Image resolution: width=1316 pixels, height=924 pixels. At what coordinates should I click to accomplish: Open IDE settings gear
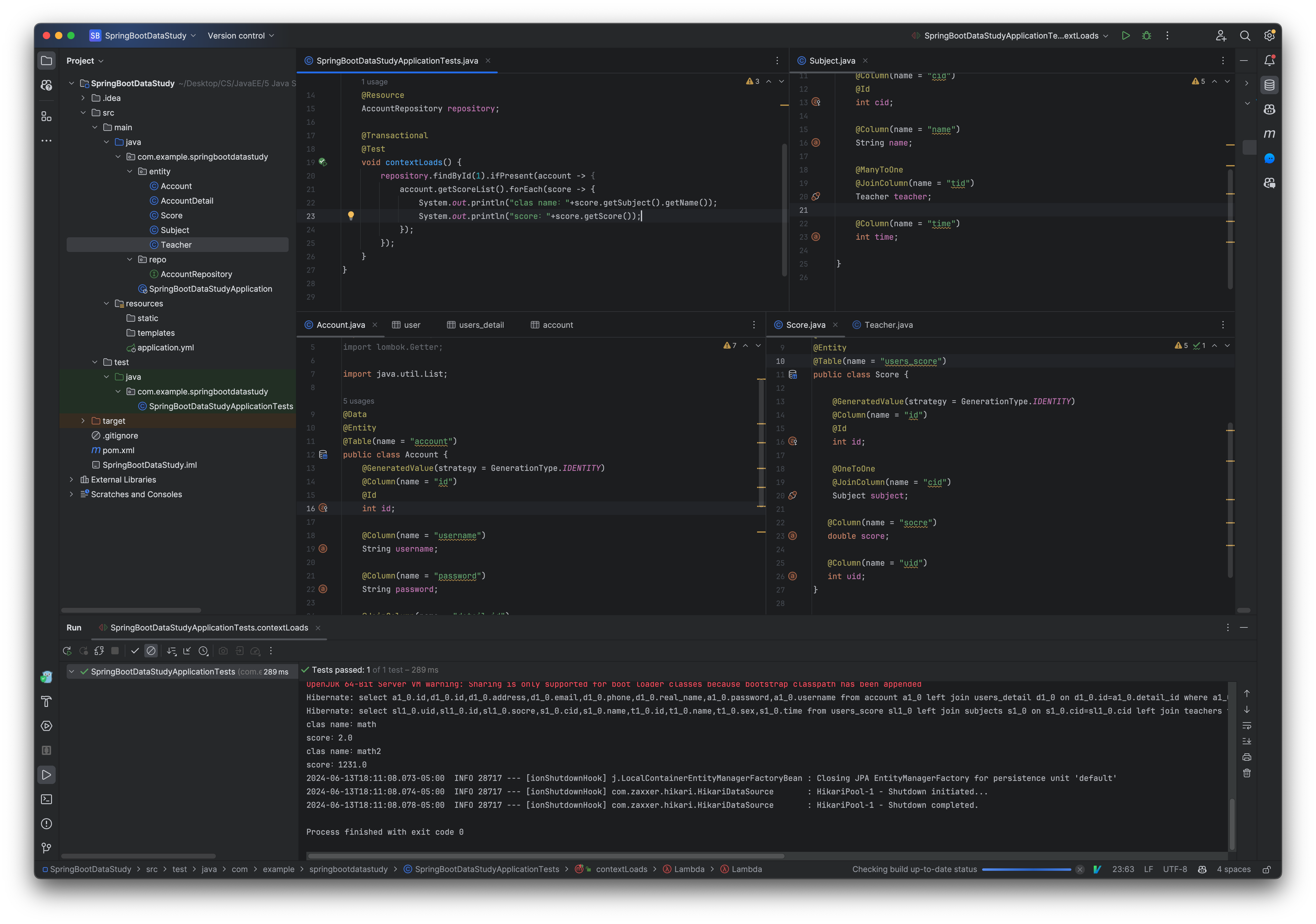click(1269, 35)
